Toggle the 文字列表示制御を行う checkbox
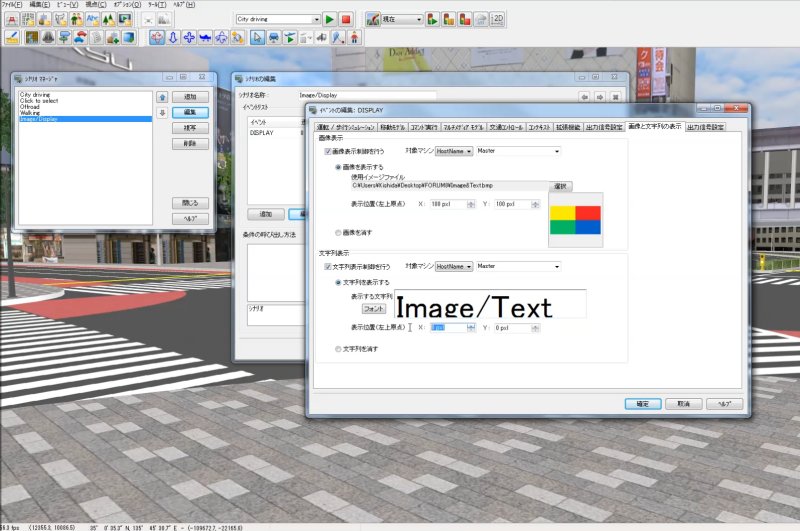The height and width of the screenshot is (531, 800). pyautogui.click(x=328, y=266)
